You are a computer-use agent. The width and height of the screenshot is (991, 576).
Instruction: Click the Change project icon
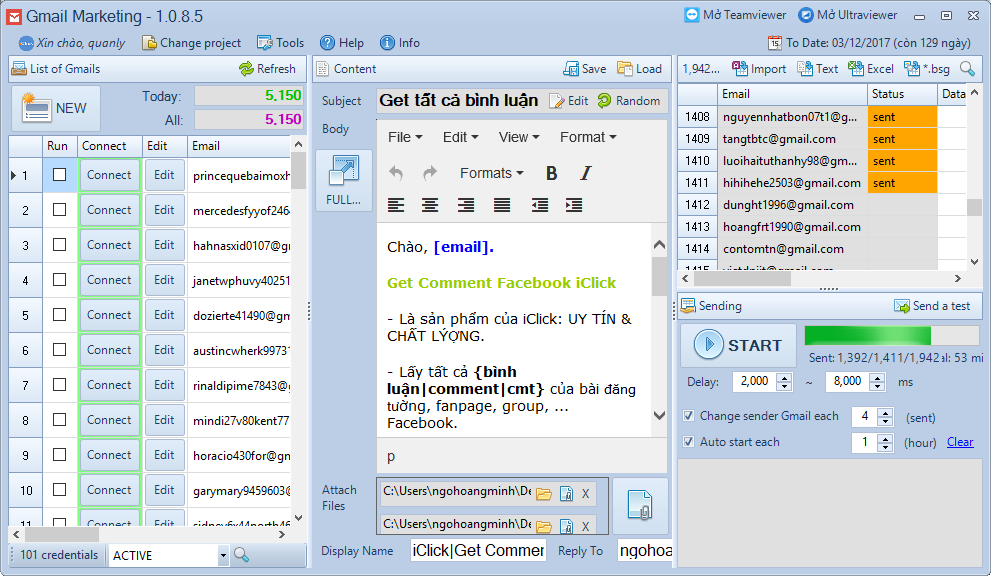[x=149, y=43]
